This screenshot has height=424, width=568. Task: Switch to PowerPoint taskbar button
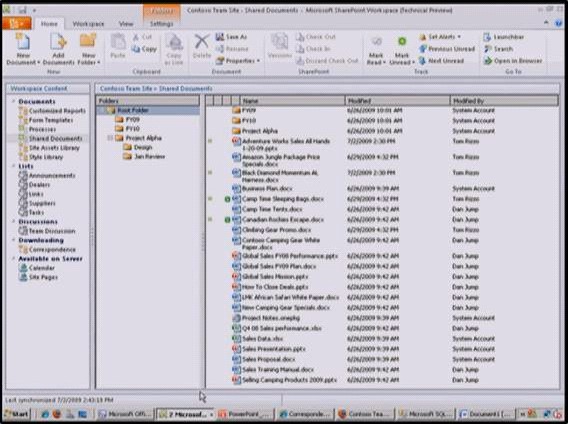click(x=245, y=414)
